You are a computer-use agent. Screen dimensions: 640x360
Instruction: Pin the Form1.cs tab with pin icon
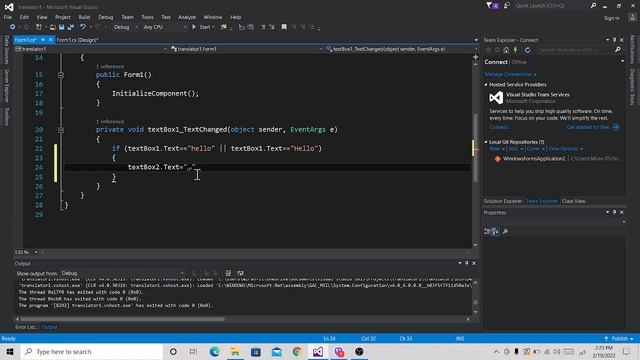coord(43,40)
